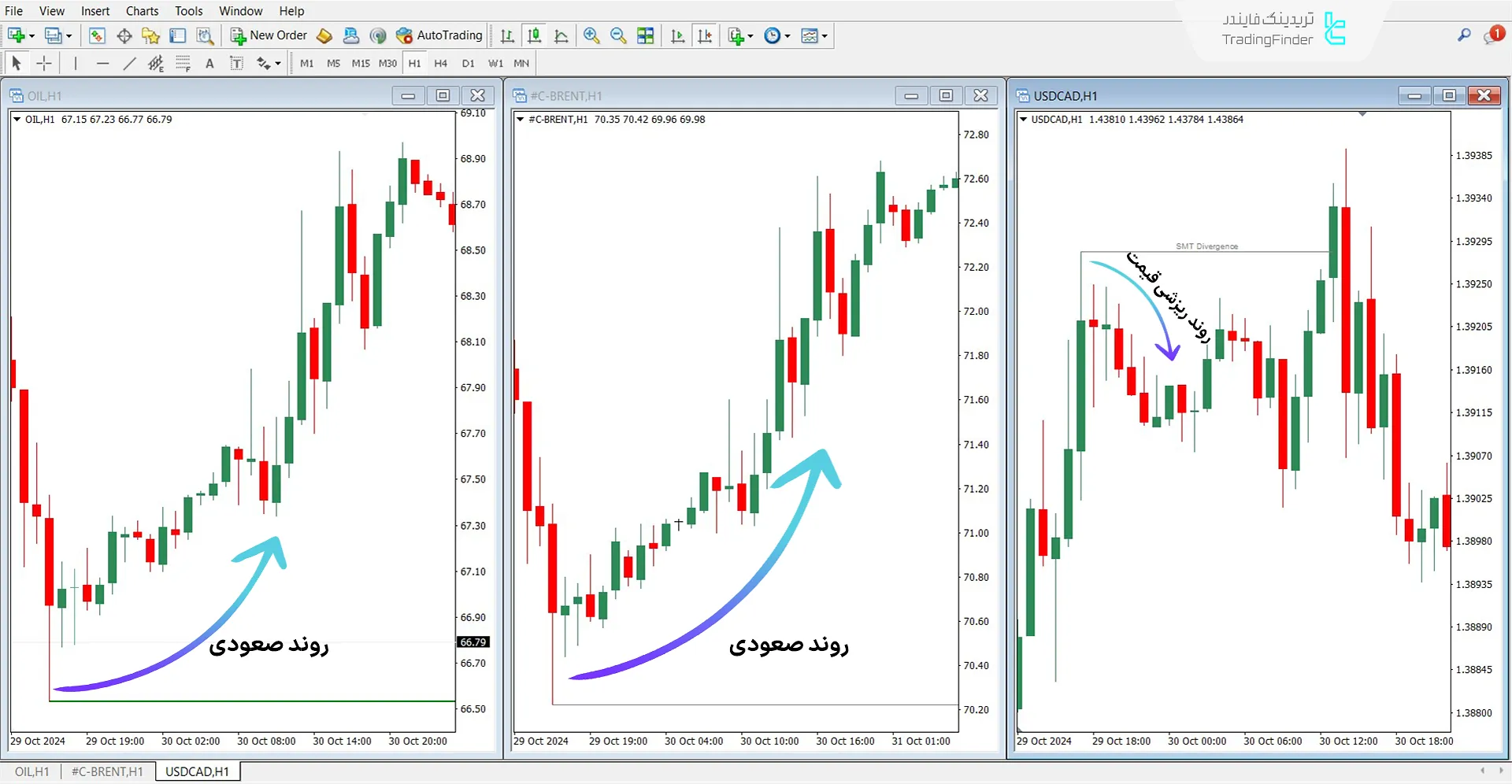Draw a horizontal line

point(102,64)
